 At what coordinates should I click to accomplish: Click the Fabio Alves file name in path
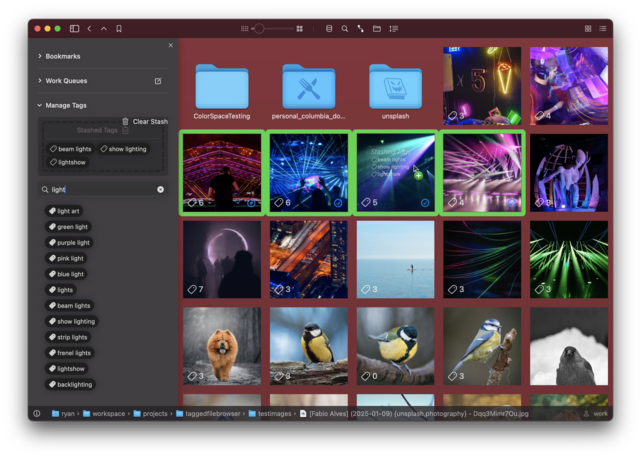(x=414, y=413)
